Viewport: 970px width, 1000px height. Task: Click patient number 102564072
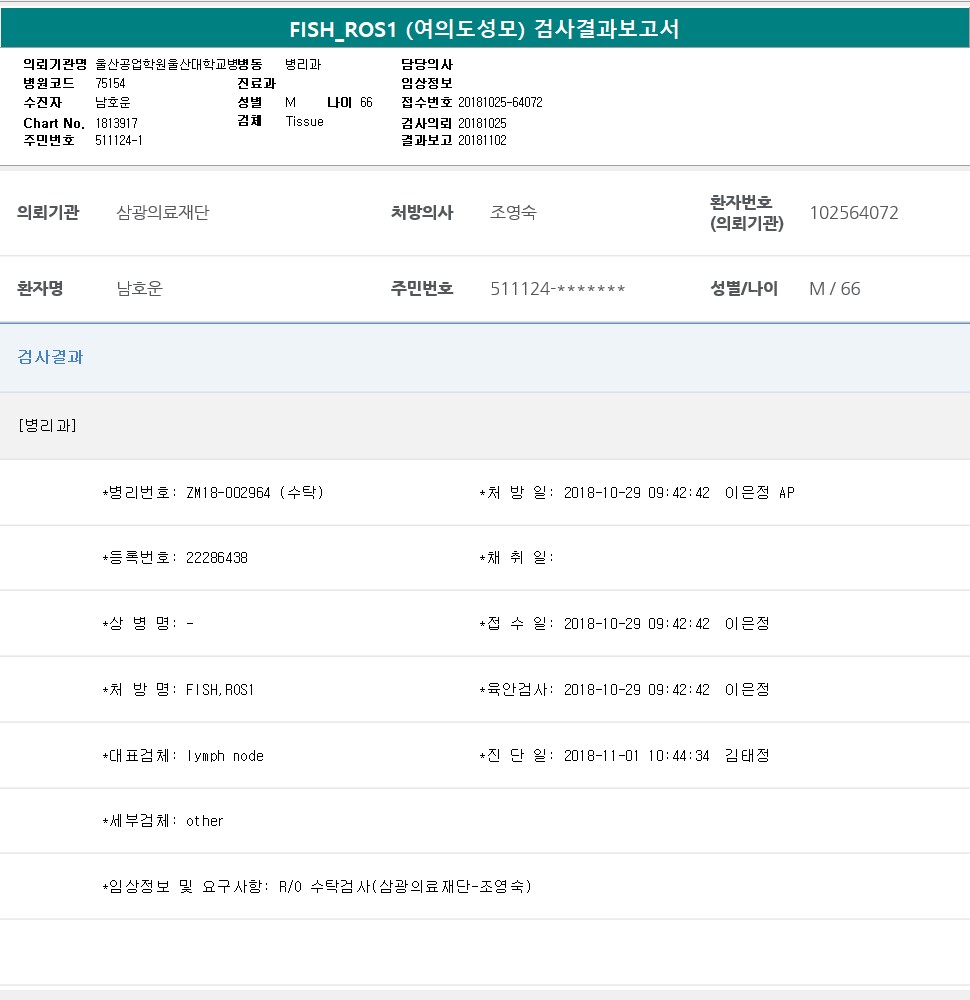[x=853, y=213]
